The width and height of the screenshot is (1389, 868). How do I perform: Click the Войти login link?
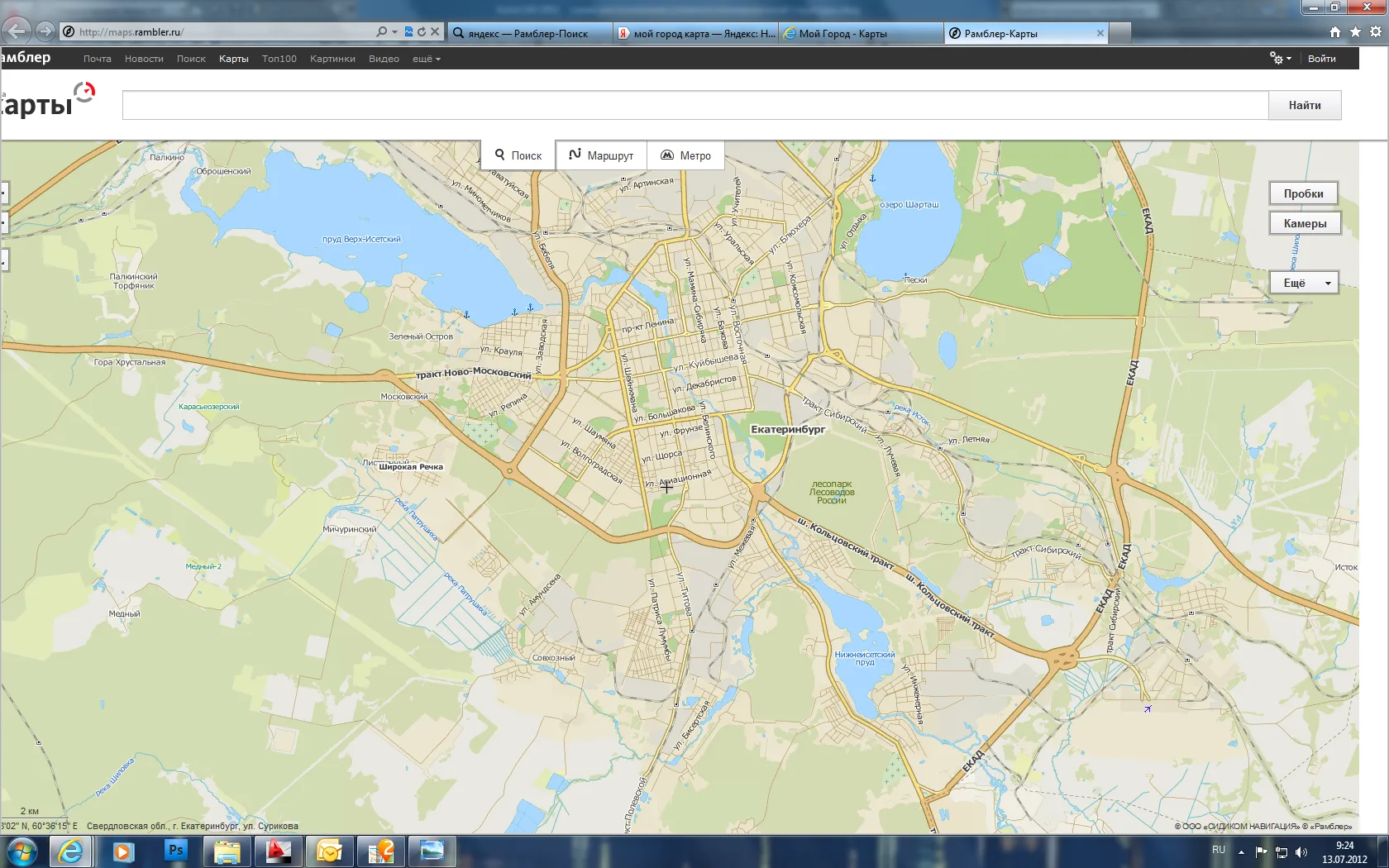[1321, 59]
